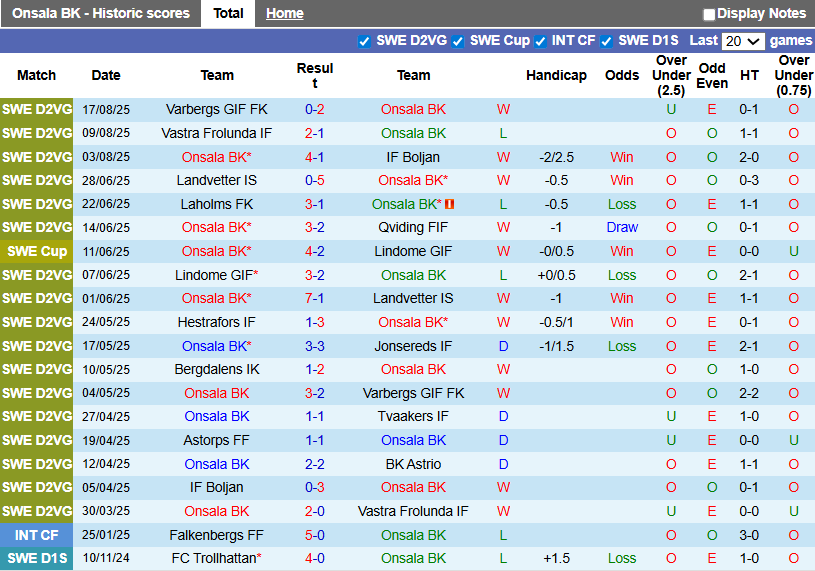Click the Handicap column header
815x571 pixels.
[556, 75]
